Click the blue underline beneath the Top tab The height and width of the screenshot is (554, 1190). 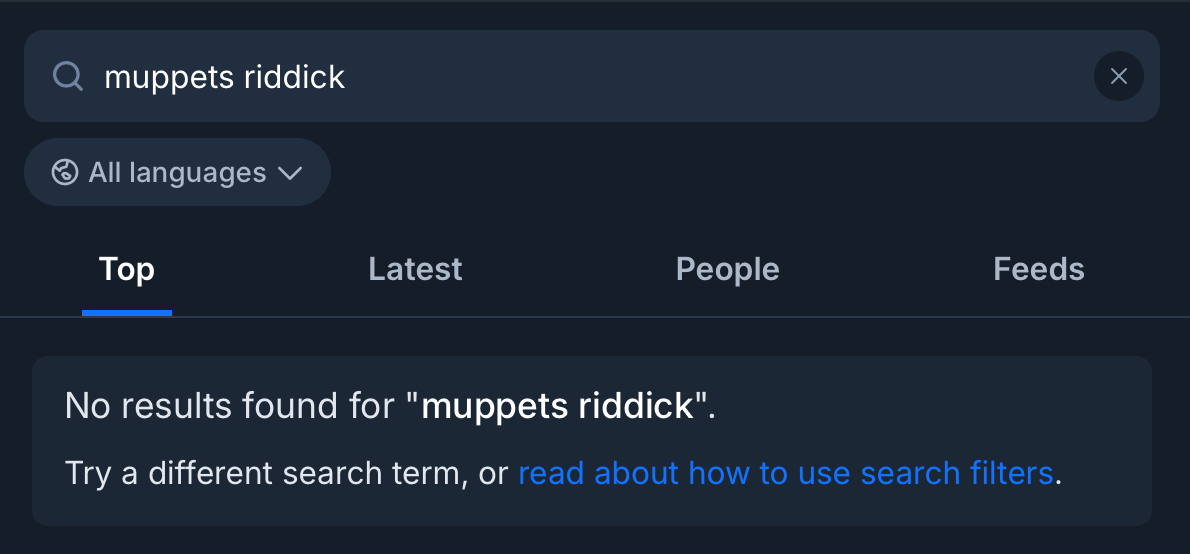click(x=127, y=312)
